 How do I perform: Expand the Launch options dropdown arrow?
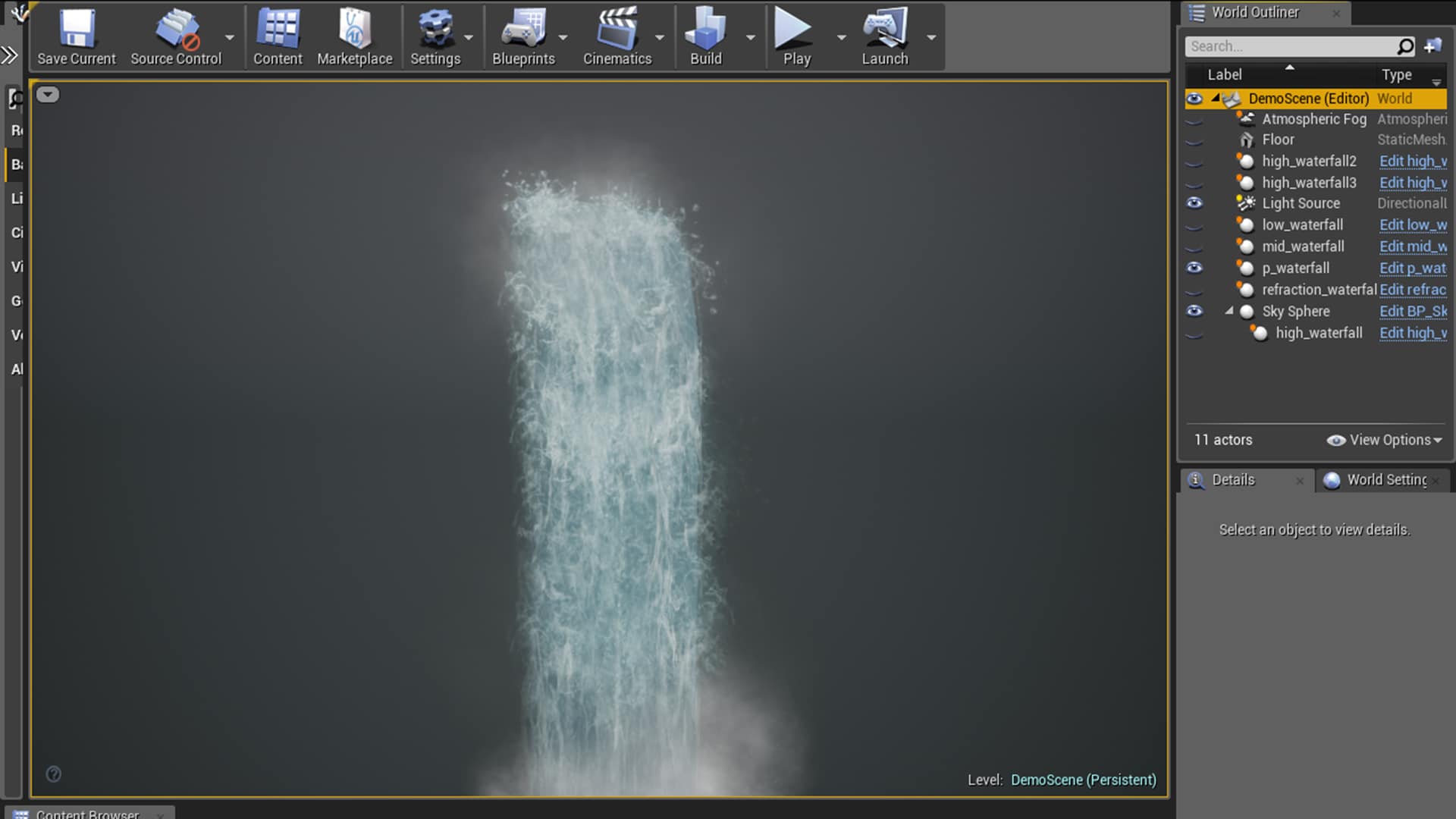(931, 37)
